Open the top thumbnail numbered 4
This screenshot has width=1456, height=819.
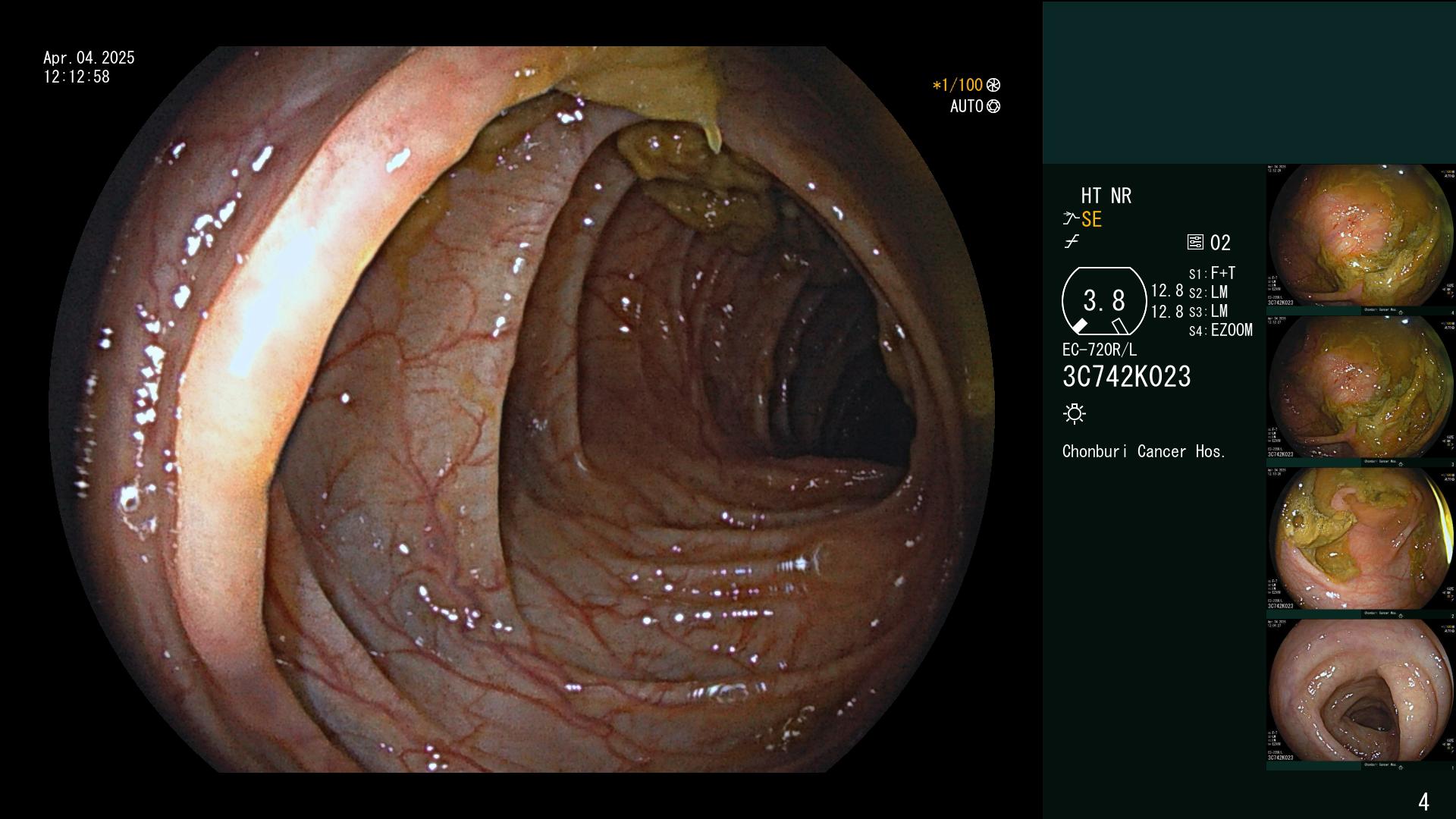click(x=1361, y=240)
